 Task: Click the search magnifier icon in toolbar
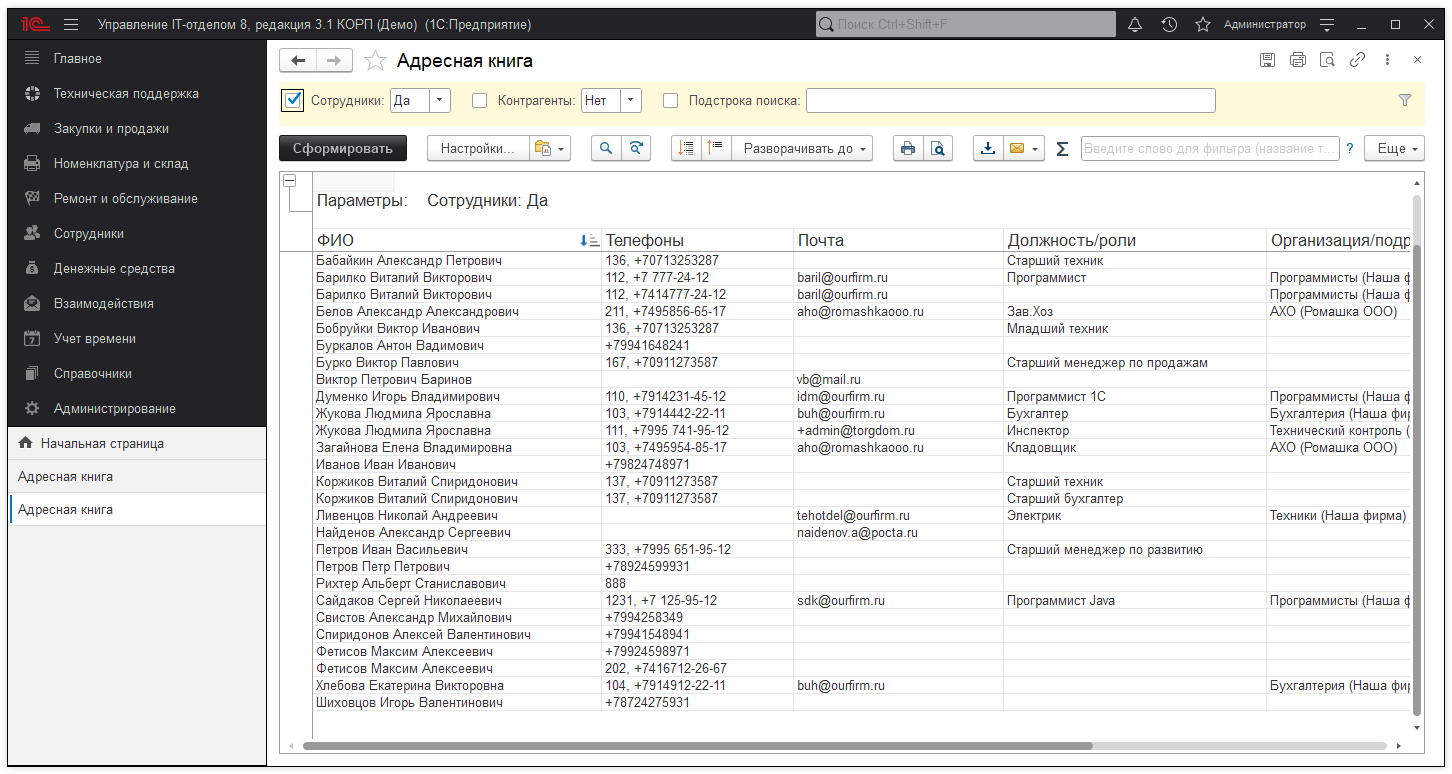point(606,148)
